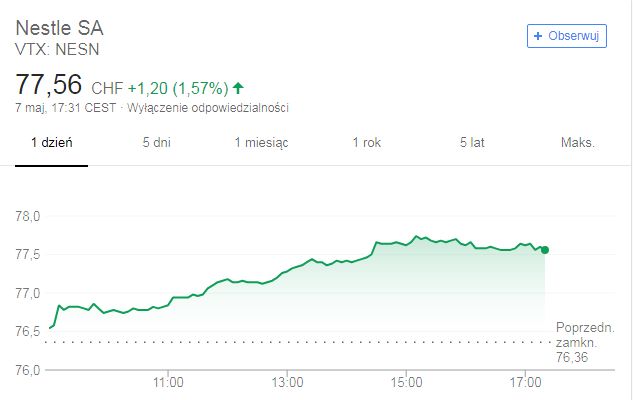Viewport: 633px width, 400px height.
Task: Switch to the 5 lat tab
Action: (x=472, y=143)
